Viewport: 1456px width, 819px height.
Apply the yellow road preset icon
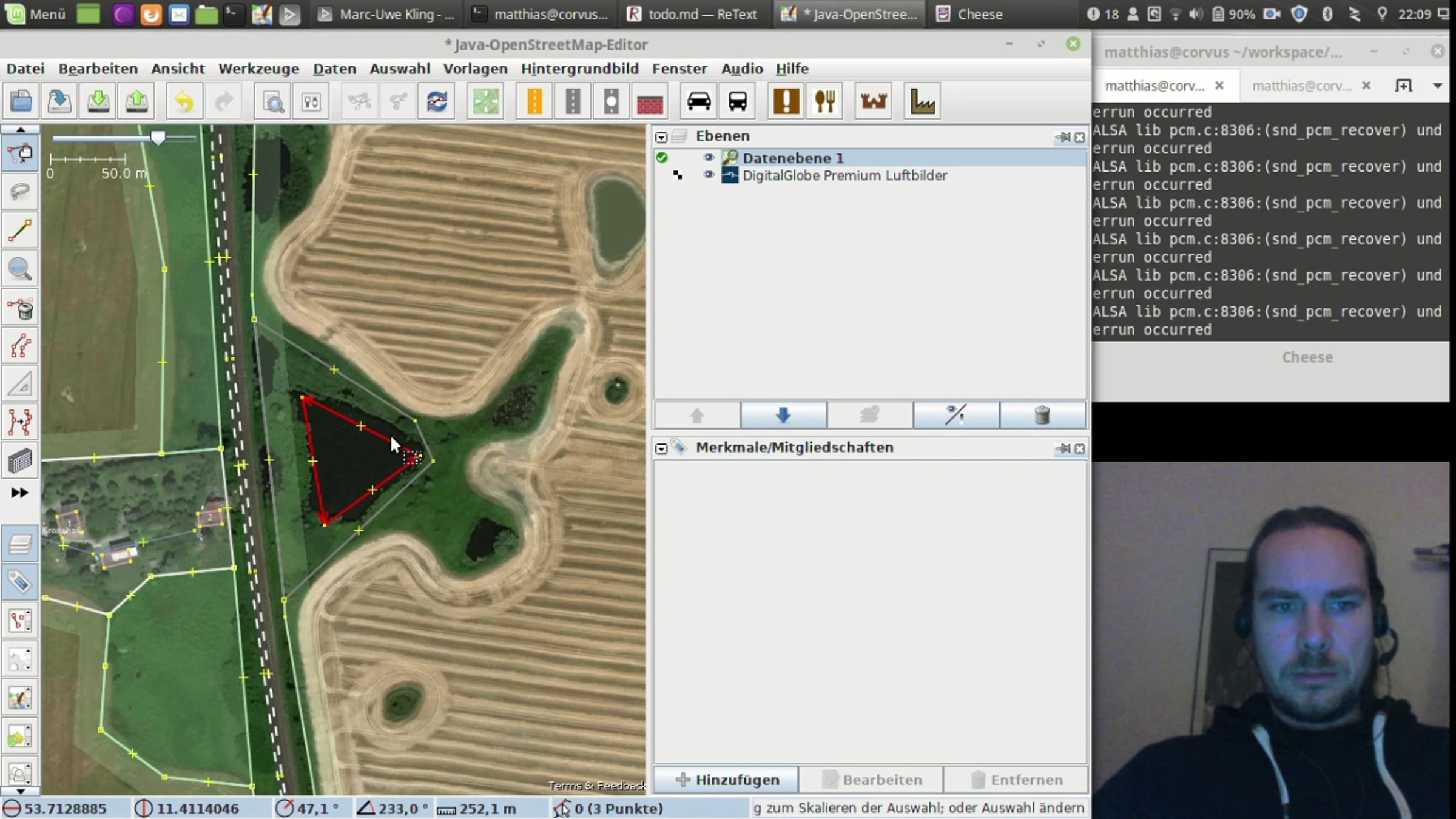click(534, 101)
